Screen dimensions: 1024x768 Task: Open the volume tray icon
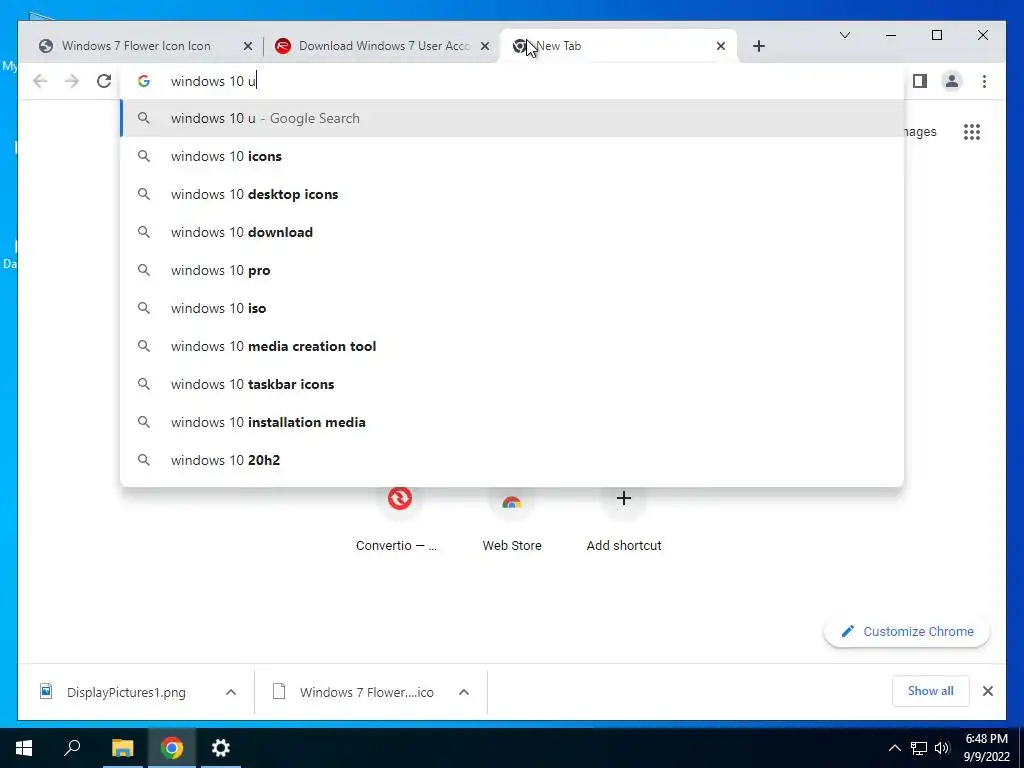[x=942, y=748]
